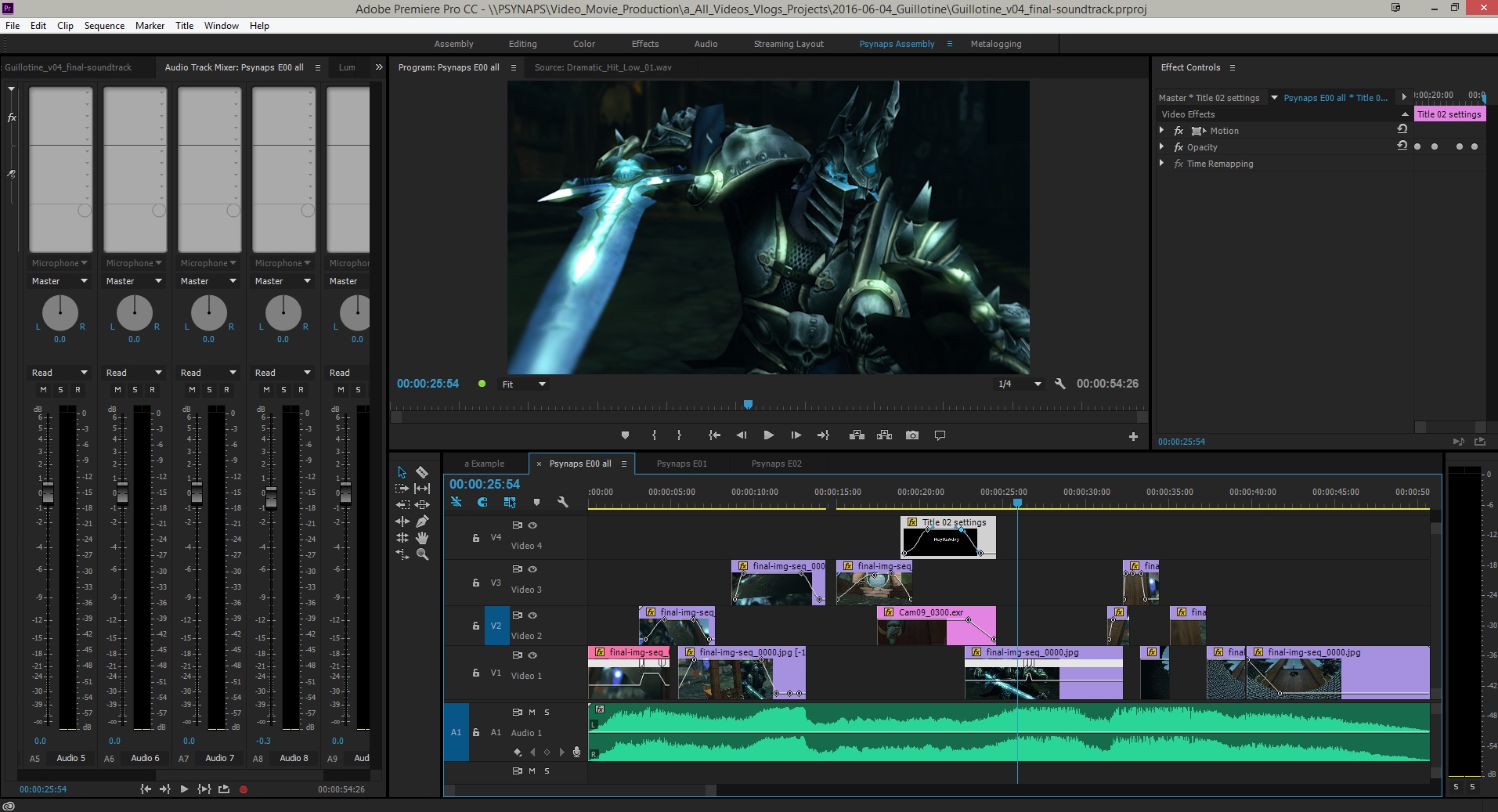The width and height of the screenshot is (1498, 812).
Task: Open Audio 5 Microphone input dropdown
Action: pyautogui.click(x=60, y=263)
